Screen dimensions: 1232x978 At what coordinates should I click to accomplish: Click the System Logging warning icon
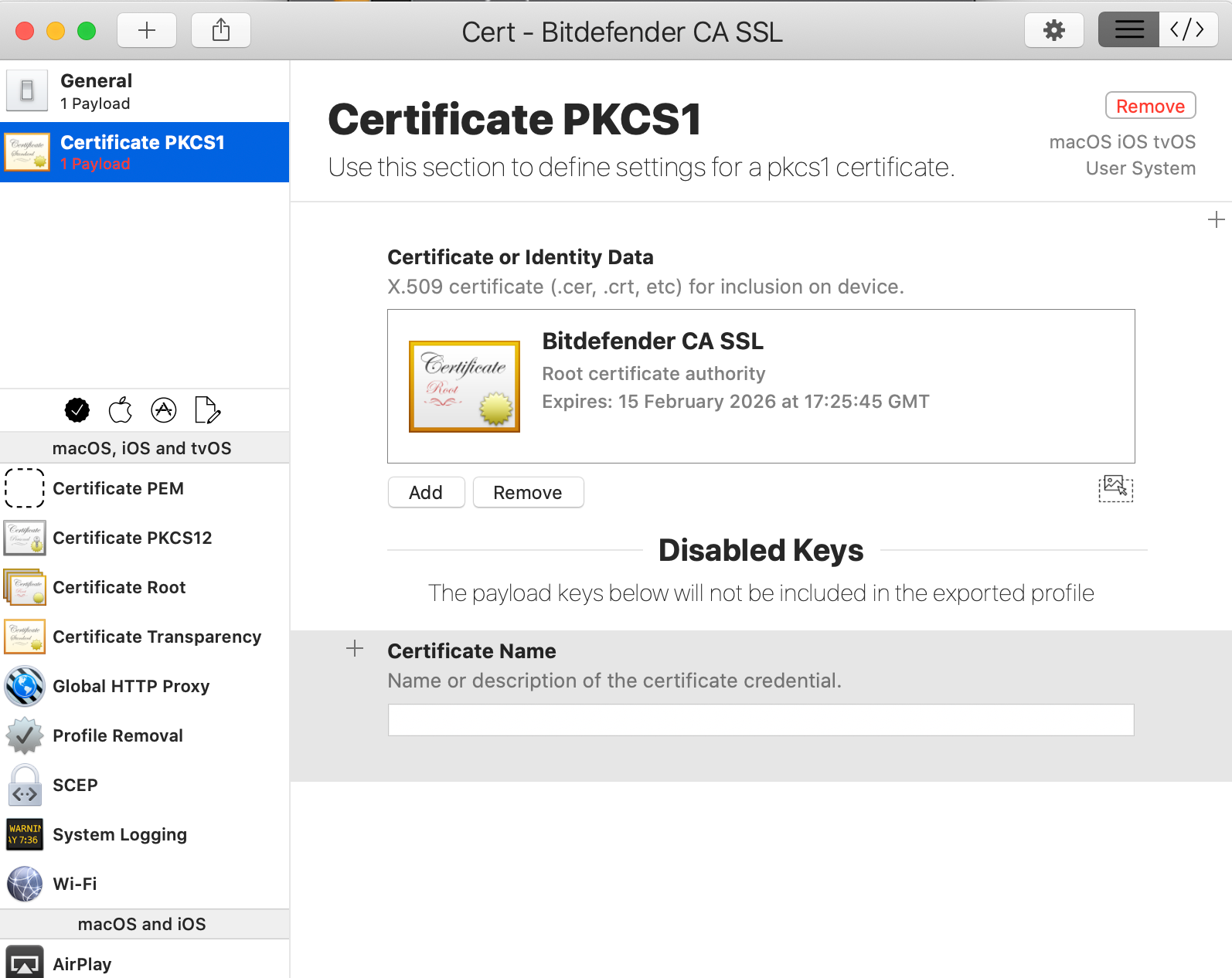pyautogui.click(x=25, y=834)
